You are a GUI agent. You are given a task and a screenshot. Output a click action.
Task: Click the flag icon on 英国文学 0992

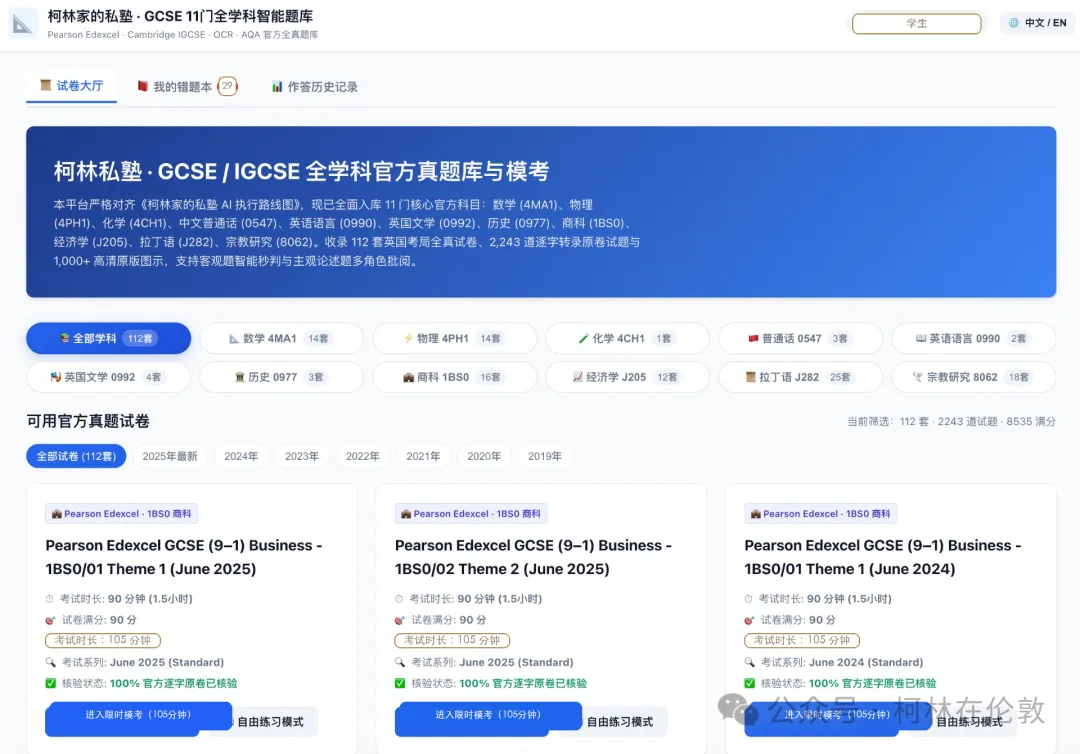tap(56, 377)
